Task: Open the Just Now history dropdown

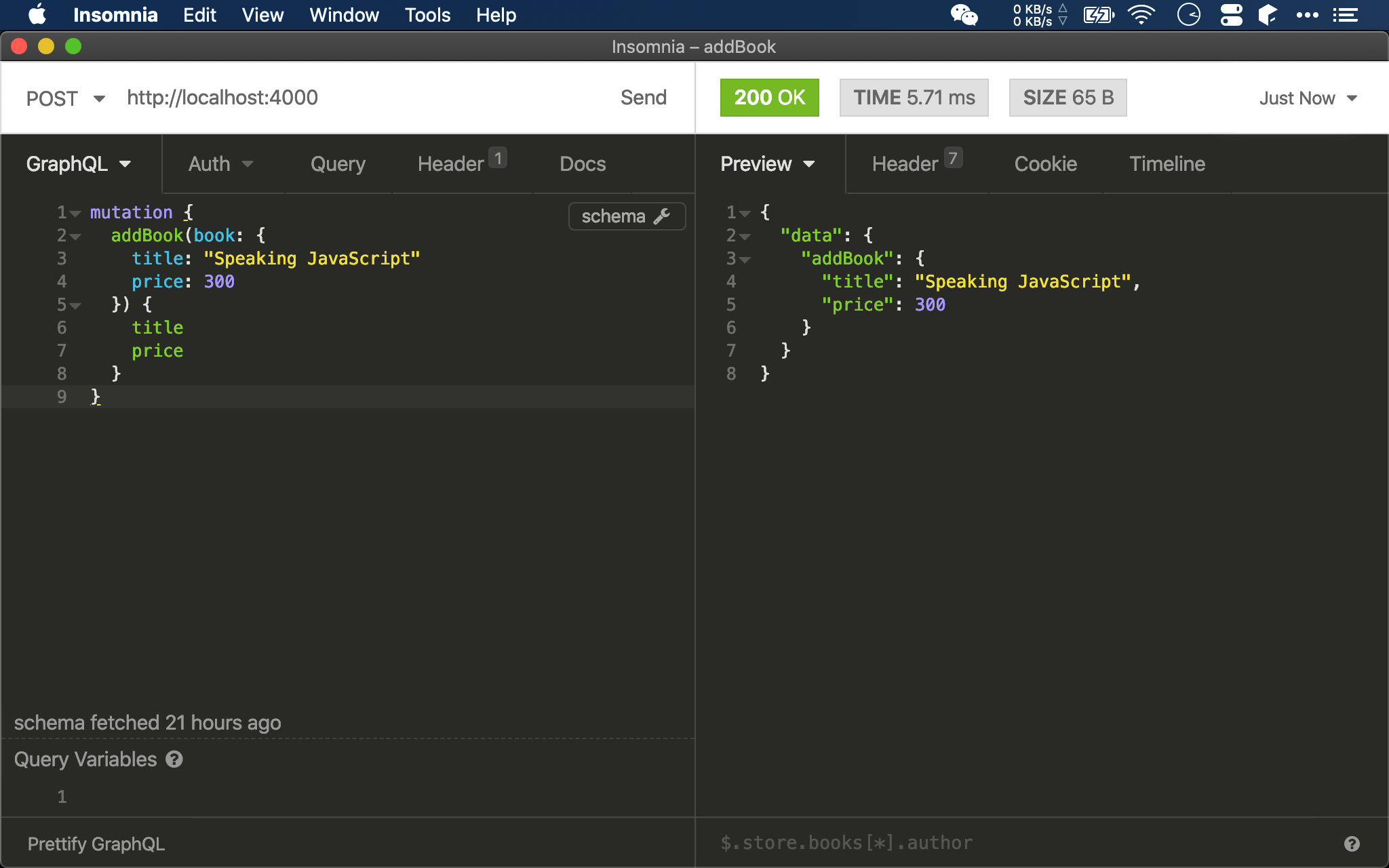Action: (x=1308, y=98)
